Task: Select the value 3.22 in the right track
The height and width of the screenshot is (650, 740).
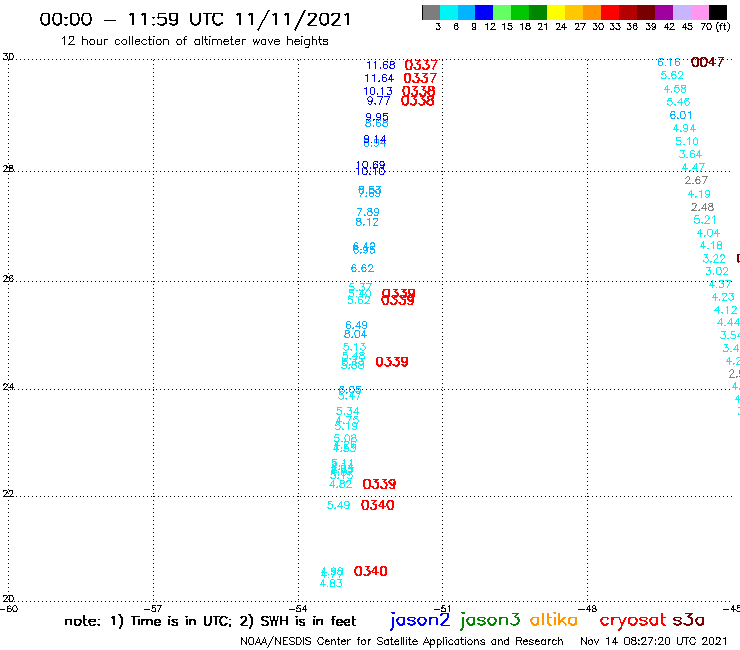Action: coord(714,259)
